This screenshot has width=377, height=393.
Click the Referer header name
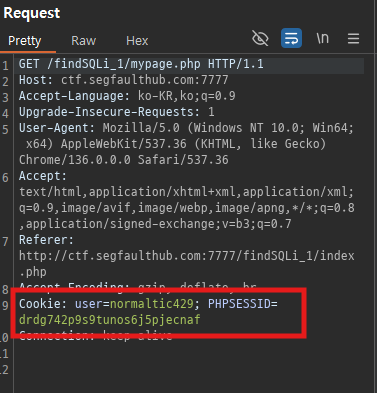coord(44,240)
